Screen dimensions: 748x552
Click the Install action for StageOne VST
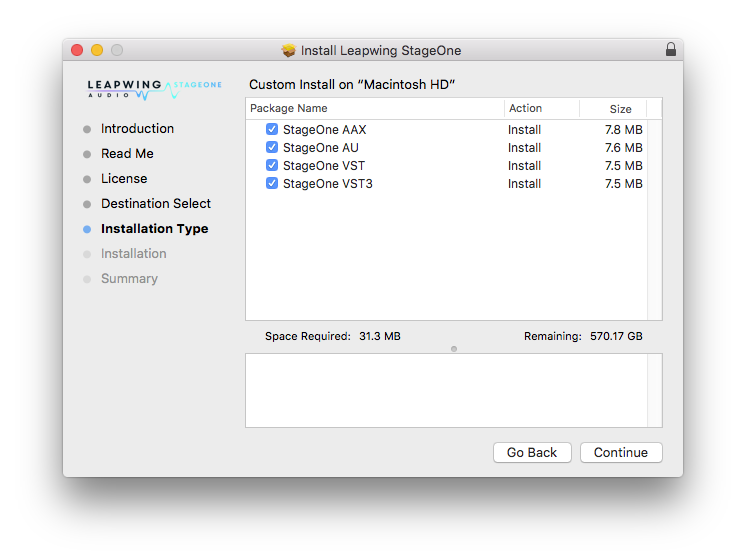(x=524, y=166)
